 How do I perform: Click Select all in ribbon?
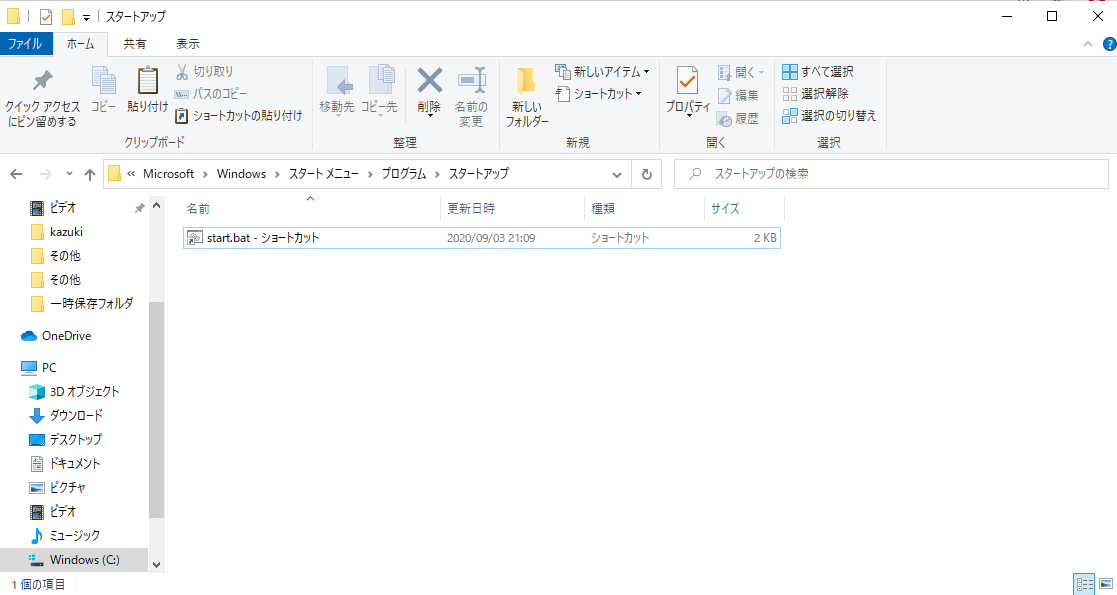818,72
